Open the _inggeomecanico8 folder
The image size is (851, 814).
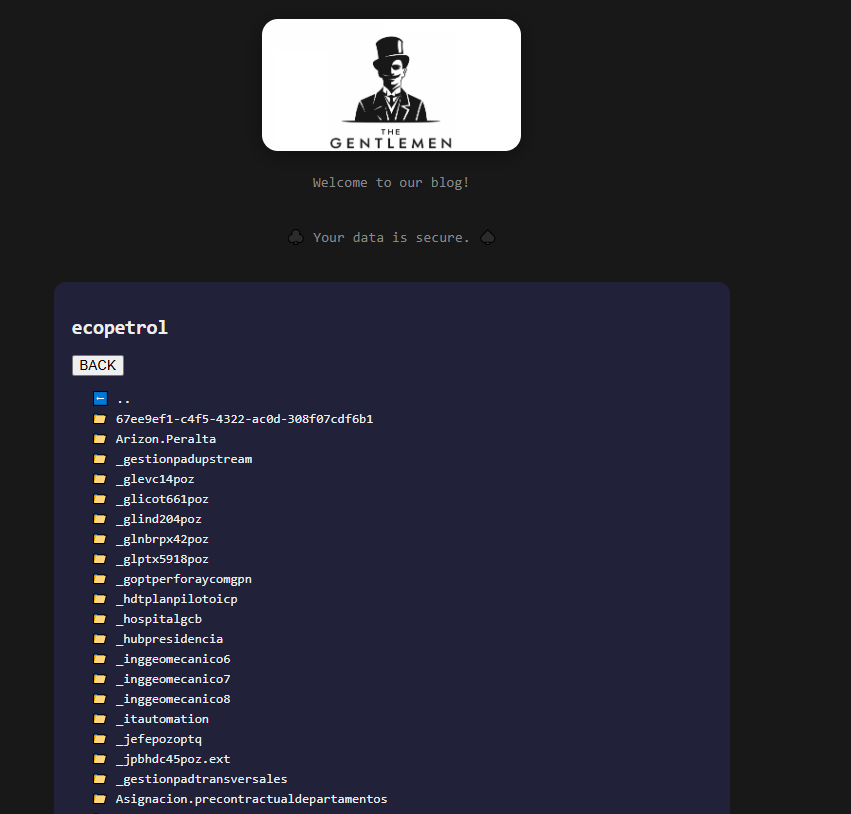point(173,699)
